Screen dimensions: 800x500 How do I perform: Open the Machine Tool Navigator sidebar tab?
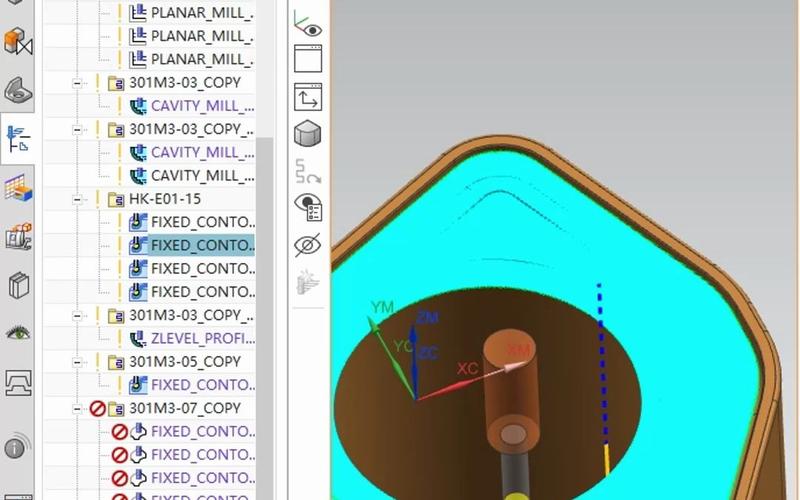click(x=18, y=236)
